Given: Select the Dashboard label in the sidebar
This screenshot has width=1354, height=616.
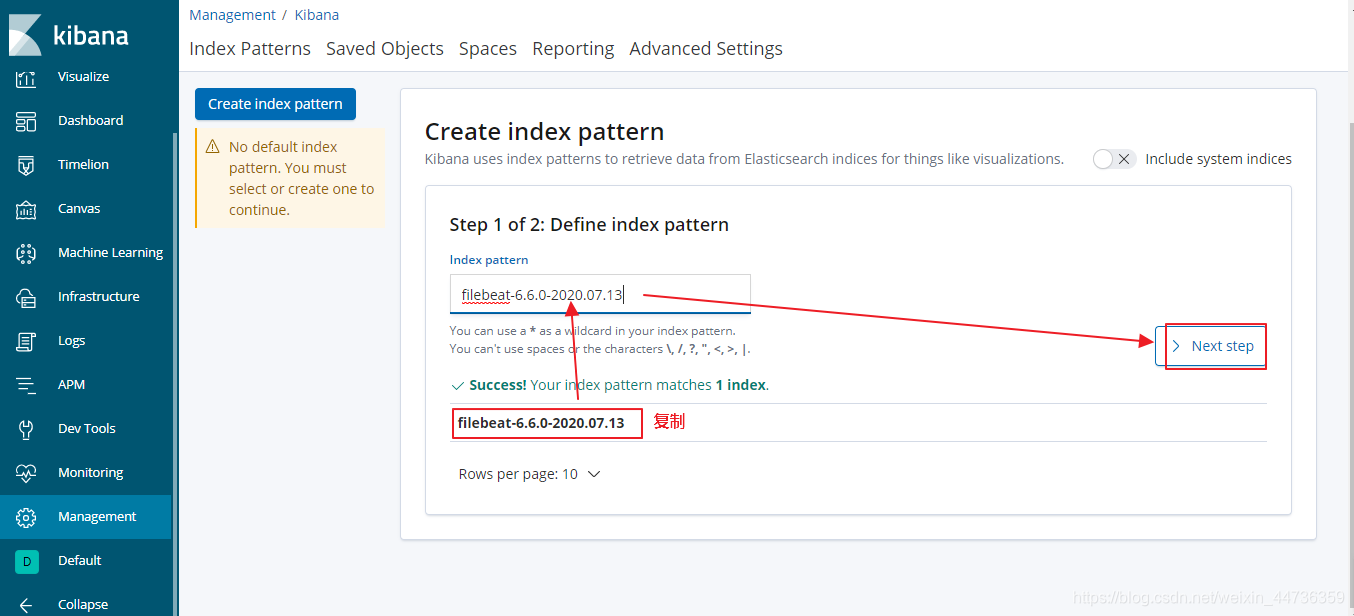Looking at the screenshot, I should coord(91,121).
